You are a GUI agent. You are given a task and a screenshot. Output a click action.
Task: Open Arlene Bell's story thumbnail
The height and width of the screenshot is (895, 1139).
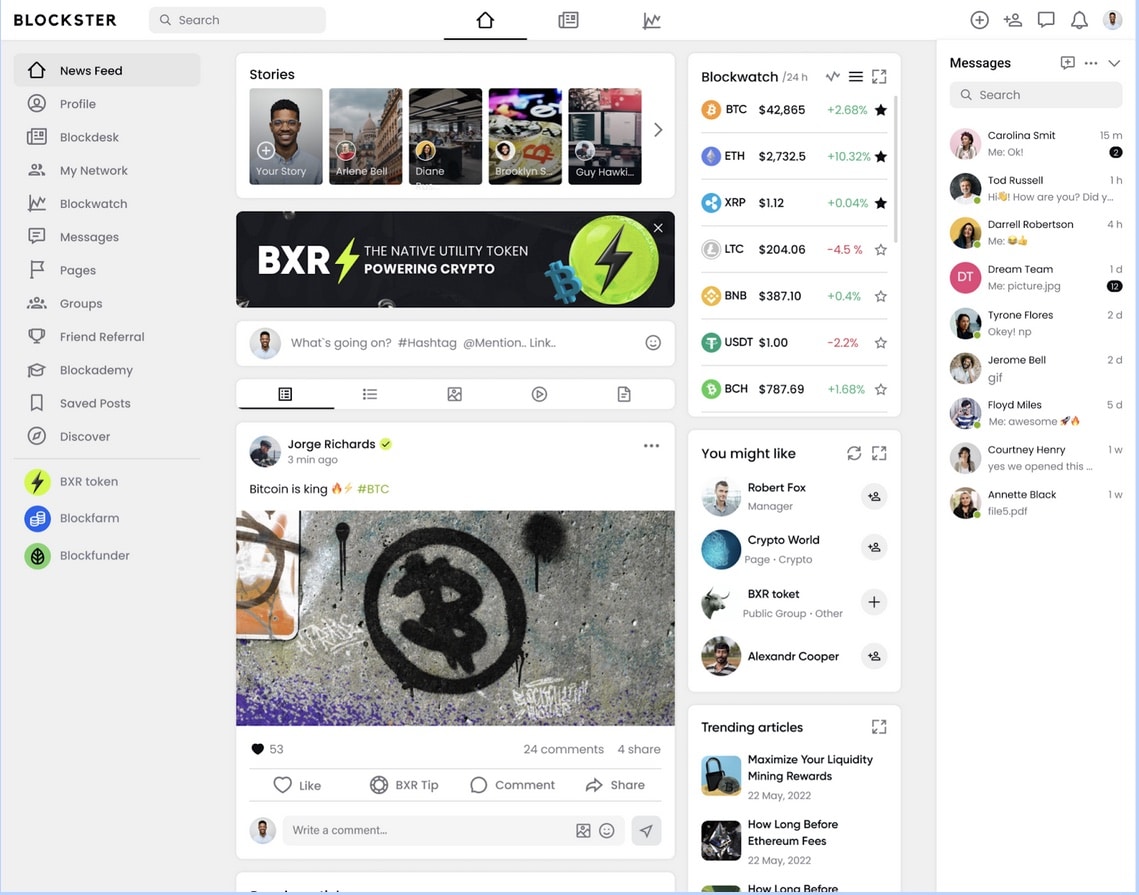click(x=365, y=136)
